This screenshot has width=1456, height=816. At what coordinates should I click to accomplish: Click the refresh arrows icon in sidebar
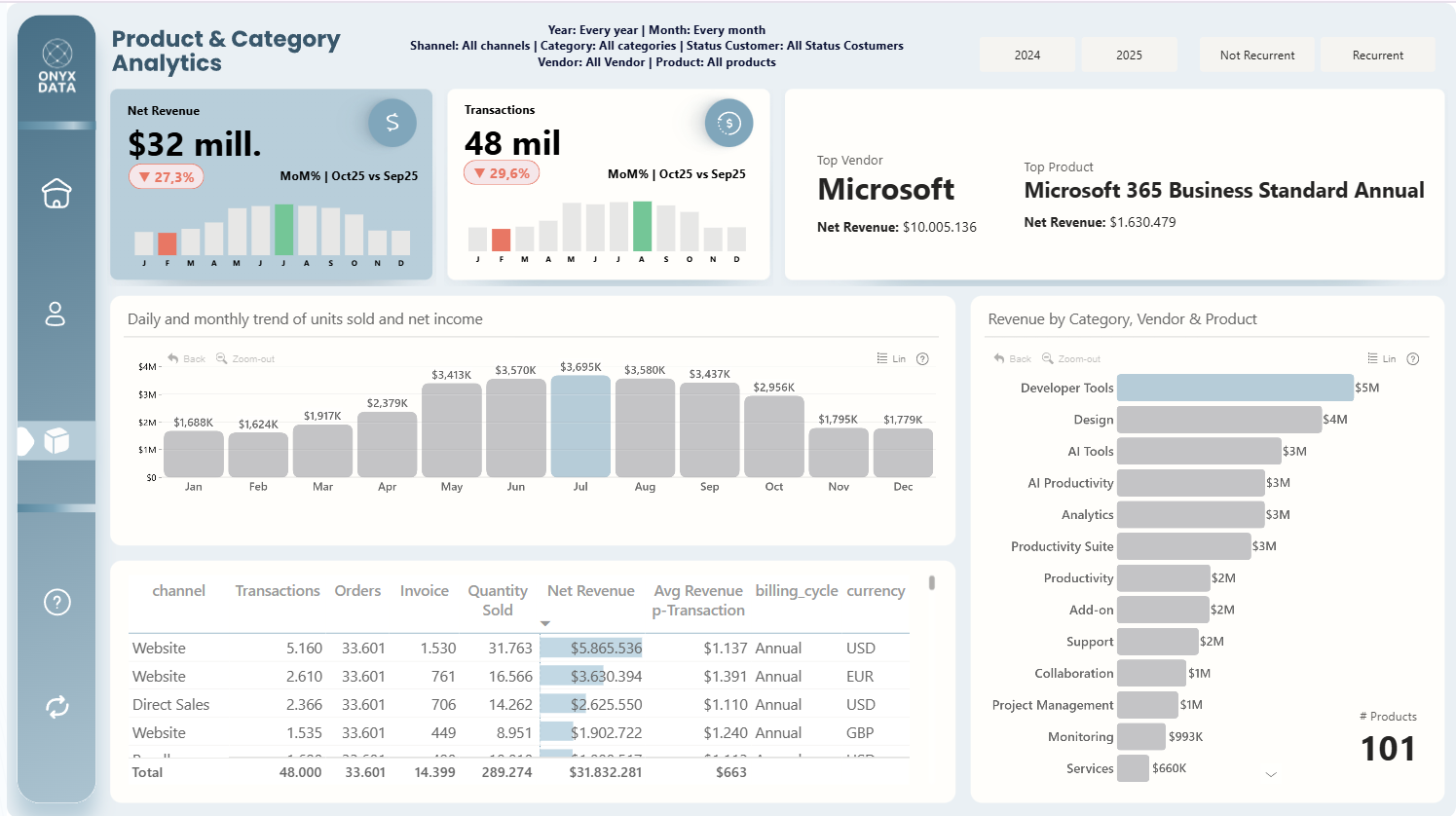tap(57, 707)
